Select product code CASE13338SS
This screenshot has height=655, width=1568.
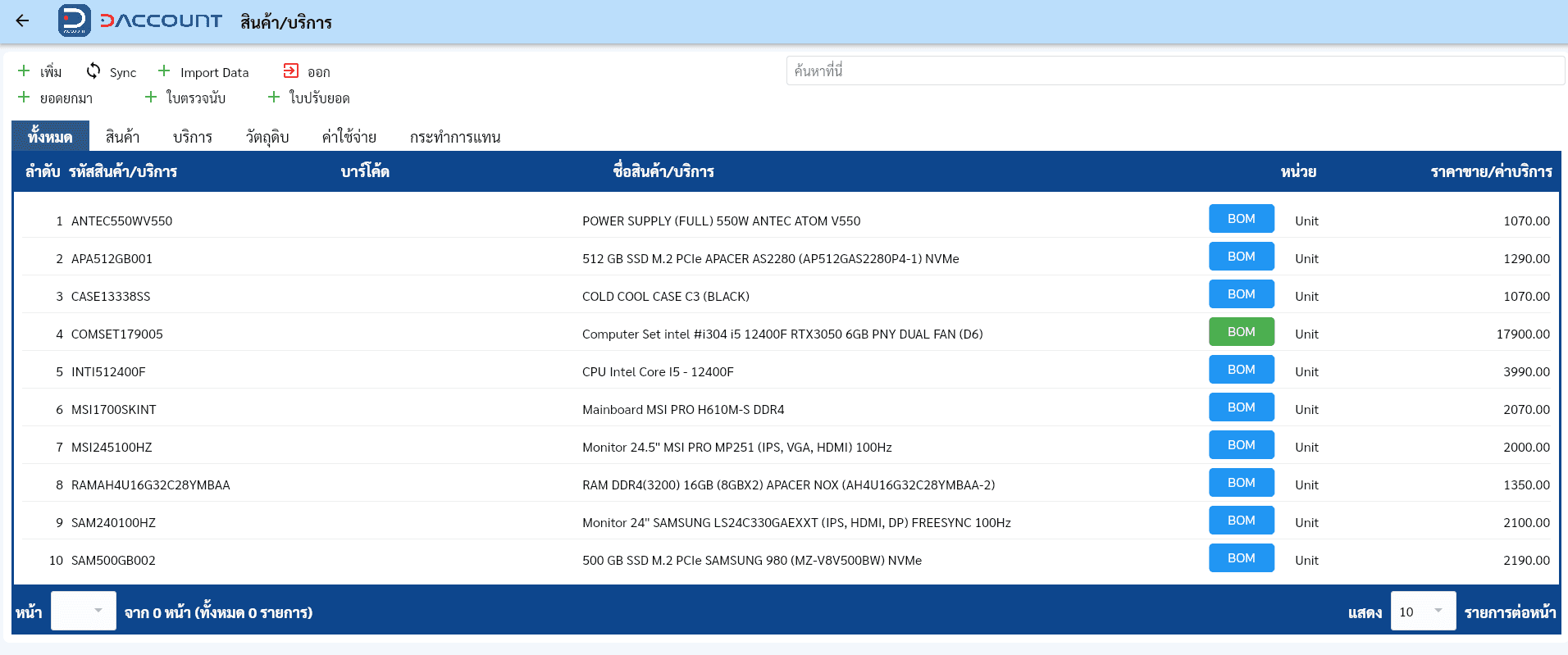[111, 297]
